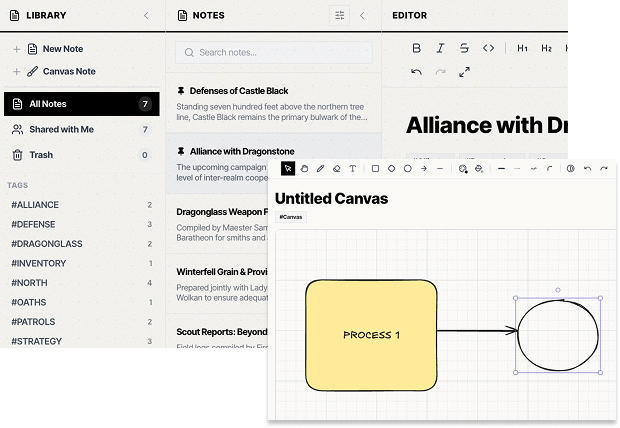Select the diamond shape tool
This screenshot has height=428, width=620.
[x=391, y=169]
